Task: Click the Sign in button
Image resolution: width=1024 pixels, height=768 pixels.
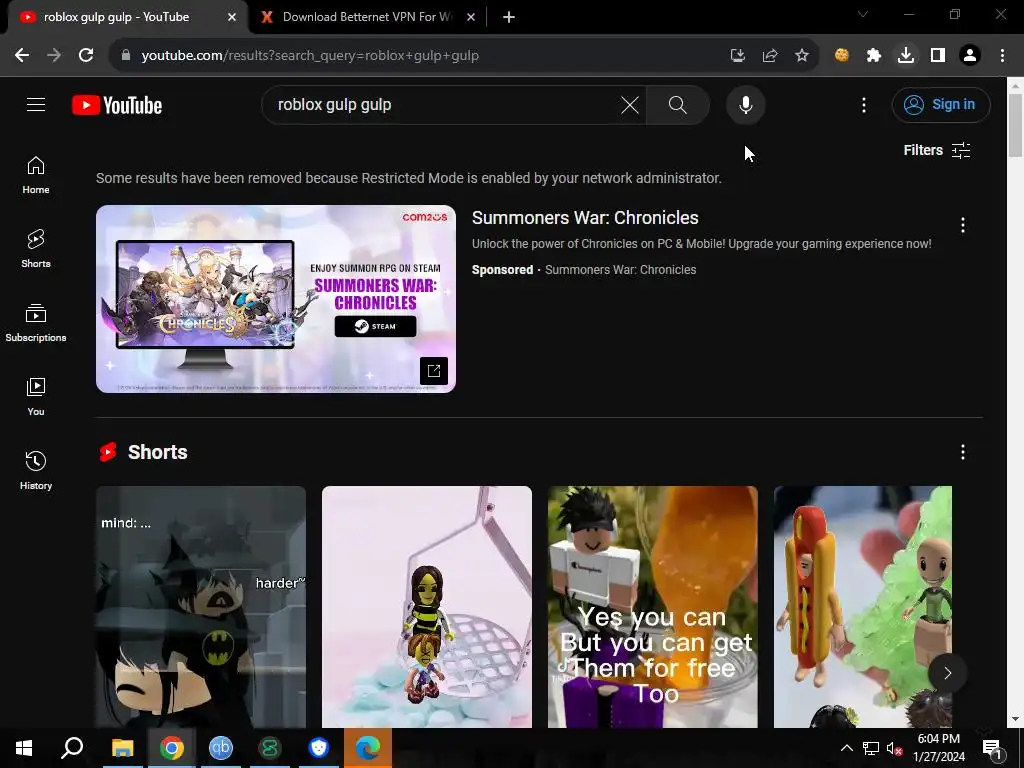Action: click(941, 104)
